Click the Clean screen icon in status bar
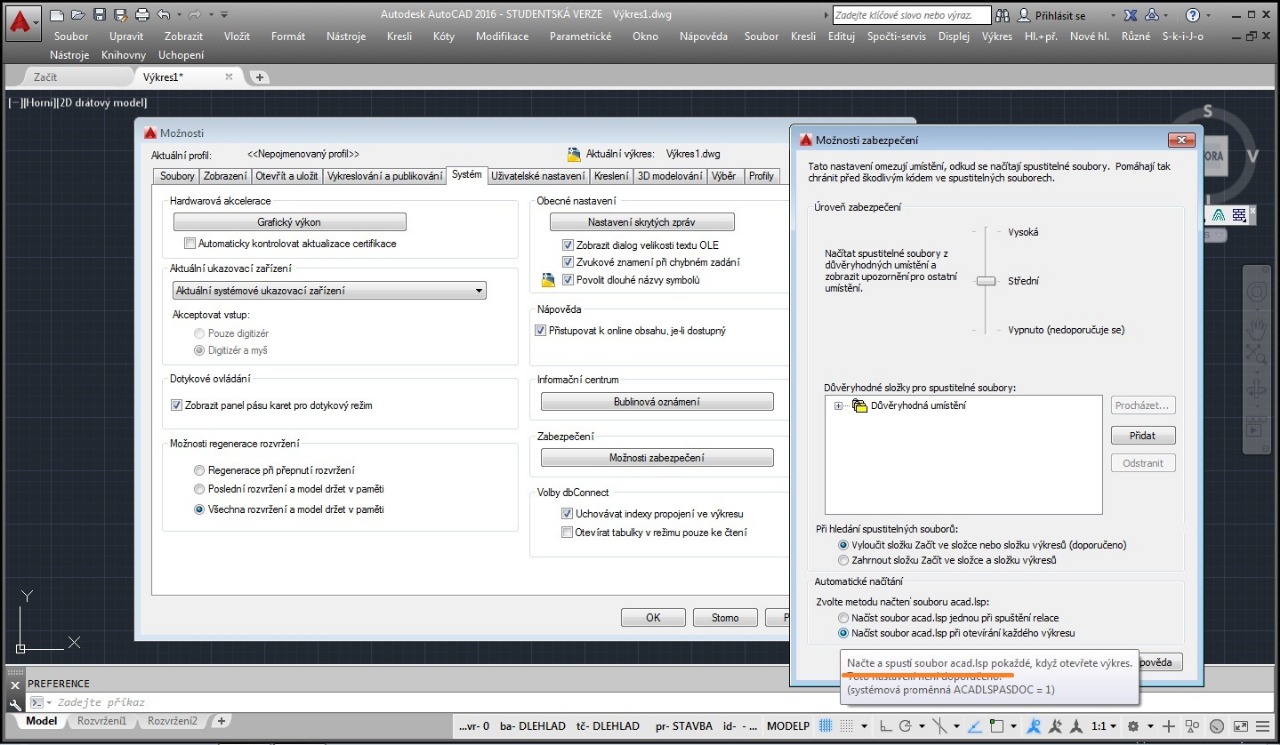Screen dimensions: 1280x745 [x=1241, y=726]
